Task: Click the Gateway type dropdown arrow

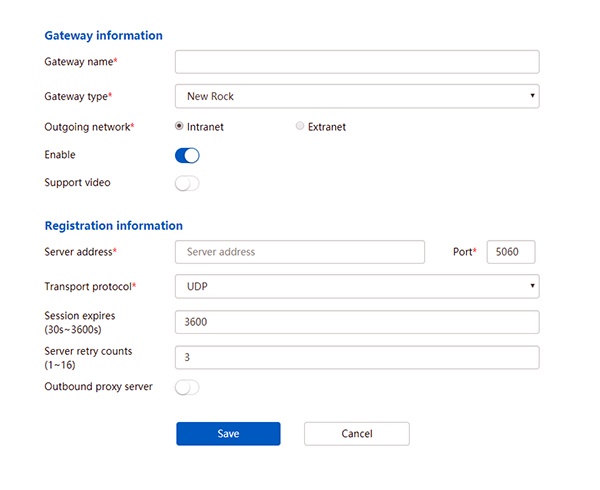Action: pyautogui.click(x=532, y=96)
